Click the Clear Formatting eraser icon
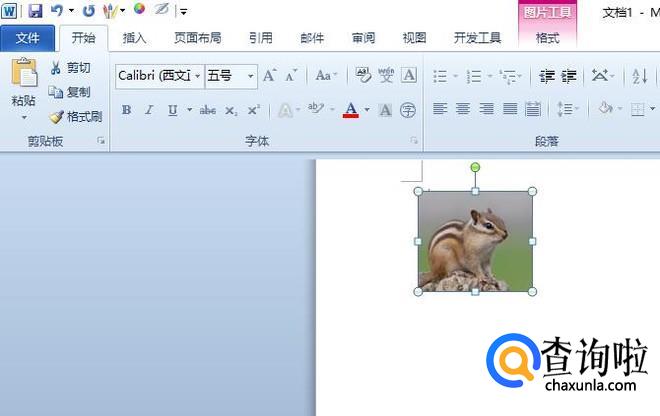660x416 pixels. pos(363,75)
